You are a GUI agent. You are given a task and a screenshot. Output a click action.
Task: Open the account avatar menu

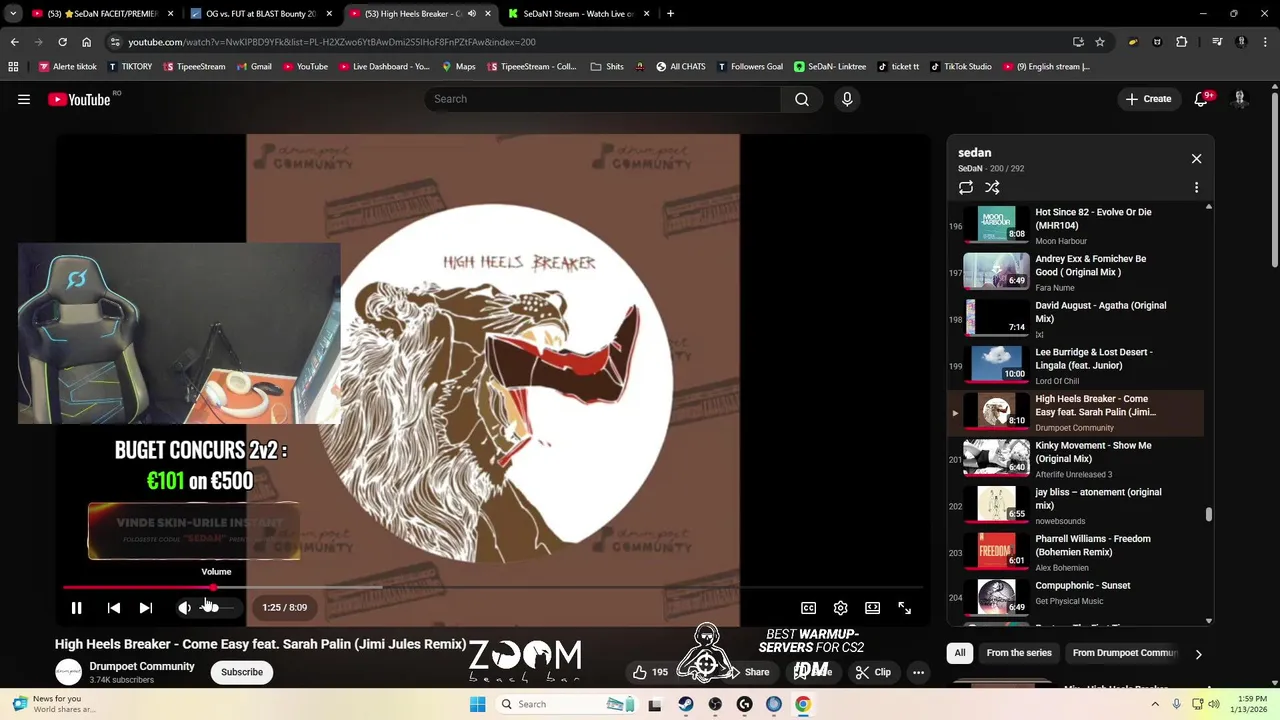coord(1240,99)
